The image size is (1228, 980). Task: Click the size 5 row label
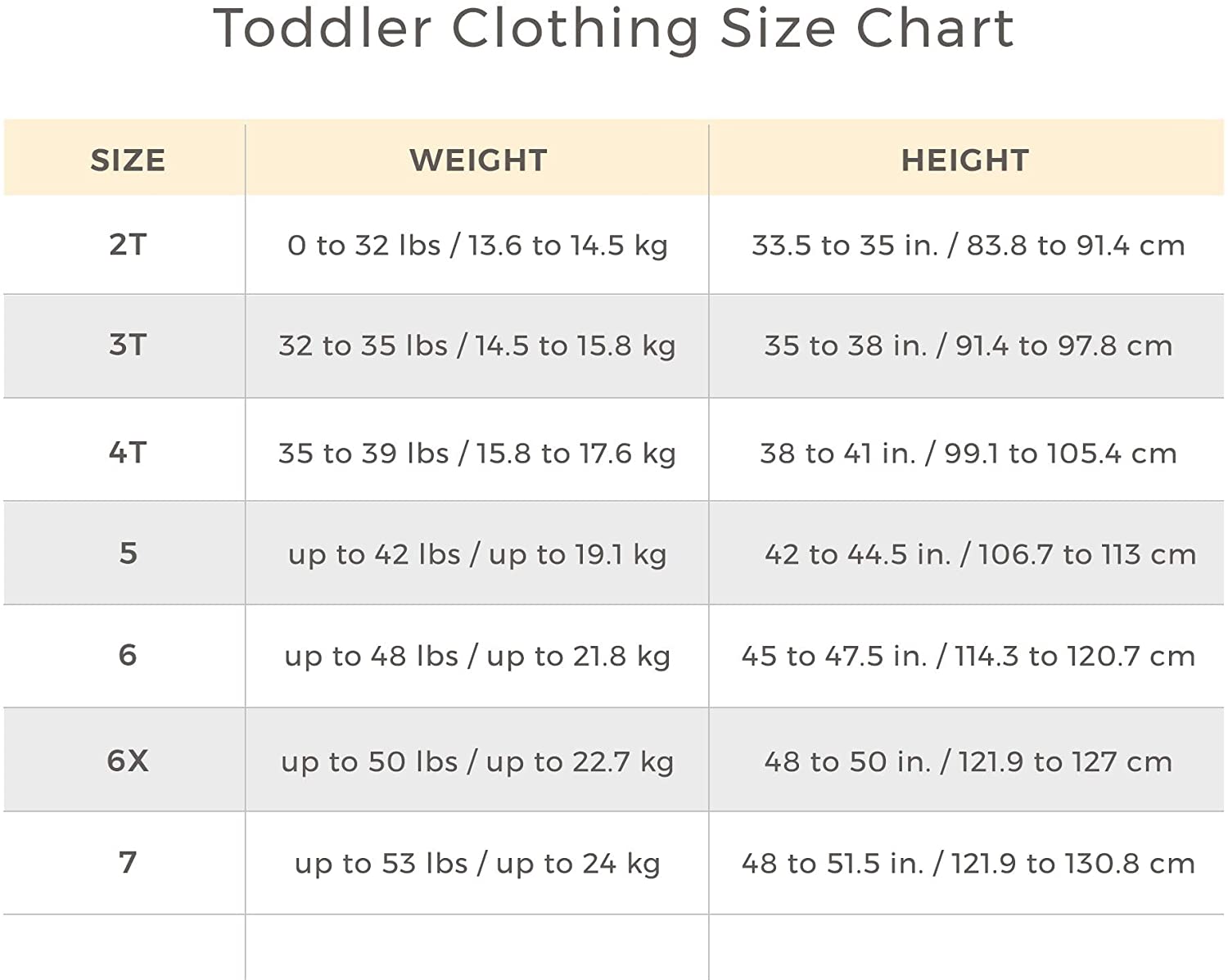(128, 553)
